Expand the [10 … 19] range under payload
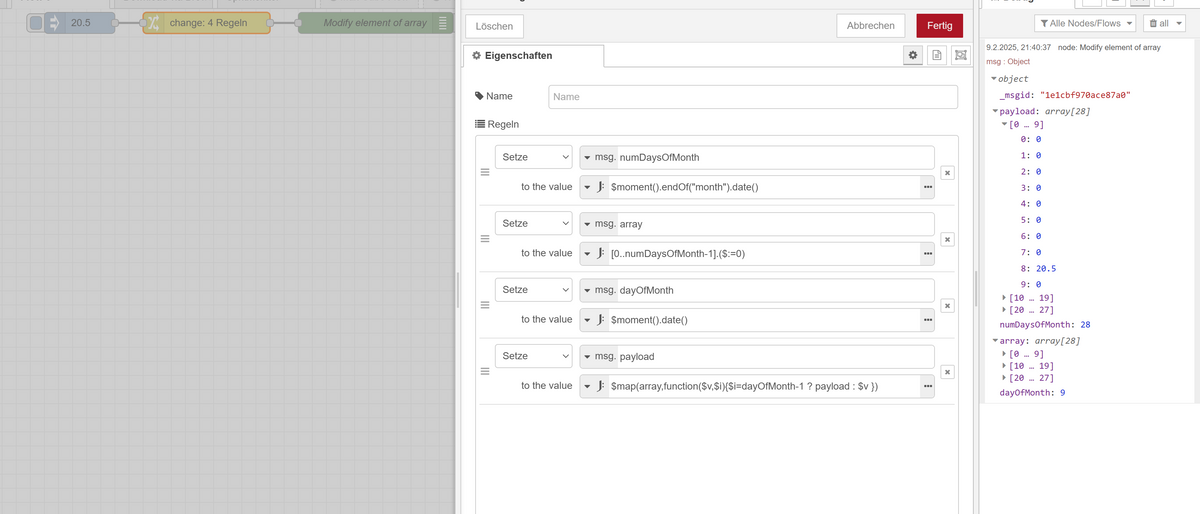 click(x=1005, y=298)
